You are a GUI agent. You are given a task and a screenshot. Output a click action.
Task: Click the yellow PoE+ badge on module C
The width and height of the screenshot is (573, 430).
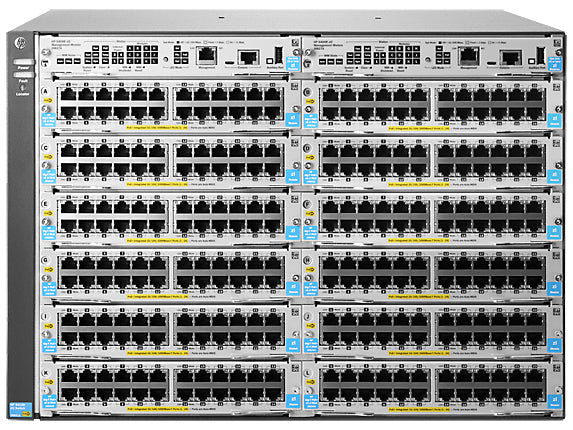[x=48, y=157]
